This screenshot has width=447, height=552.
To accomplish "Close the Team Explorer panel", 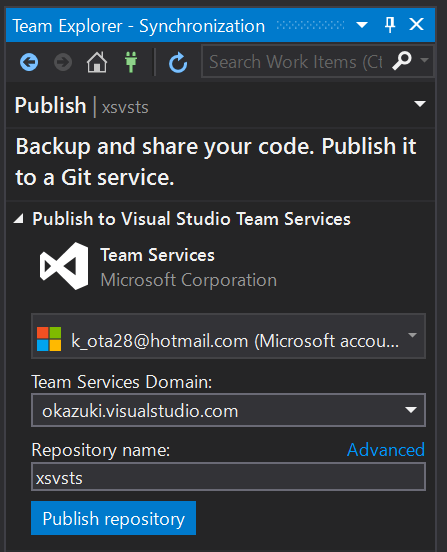I will (x=416, y=25).
